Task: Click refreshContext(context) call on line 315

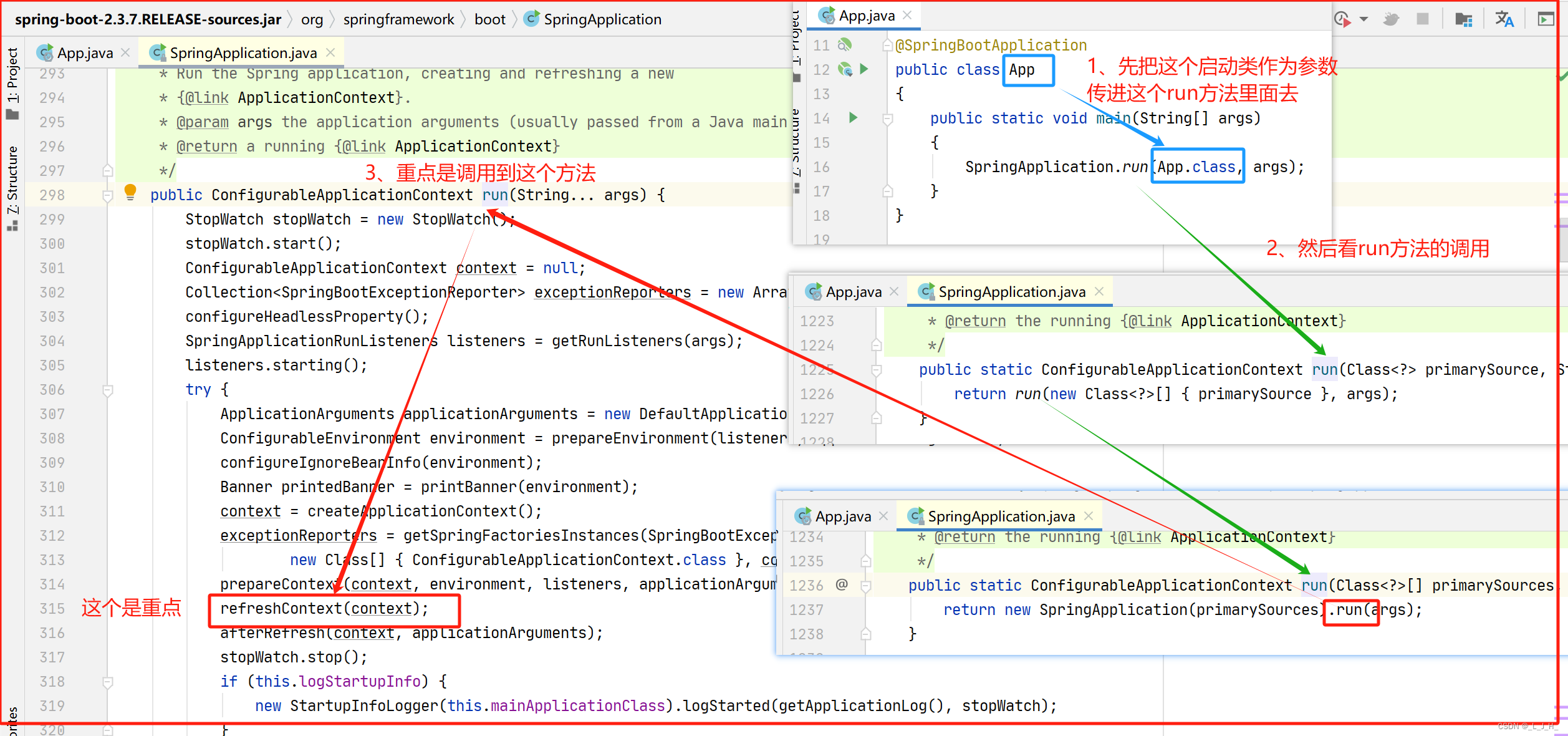Action: (x=324, y=609)
